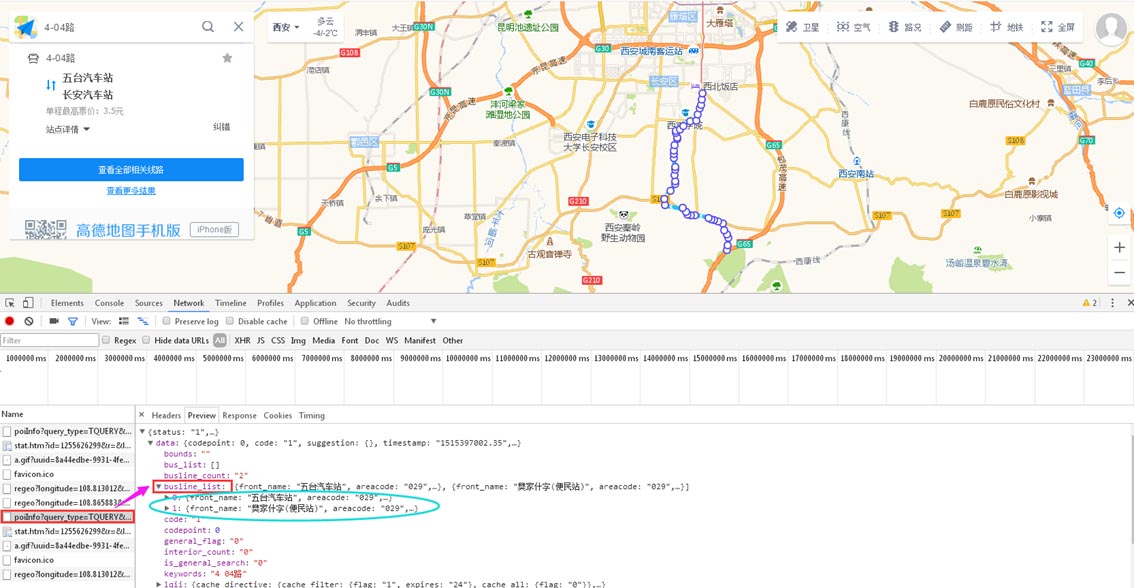Enter 全屏 fullscreen mode

1058,27
